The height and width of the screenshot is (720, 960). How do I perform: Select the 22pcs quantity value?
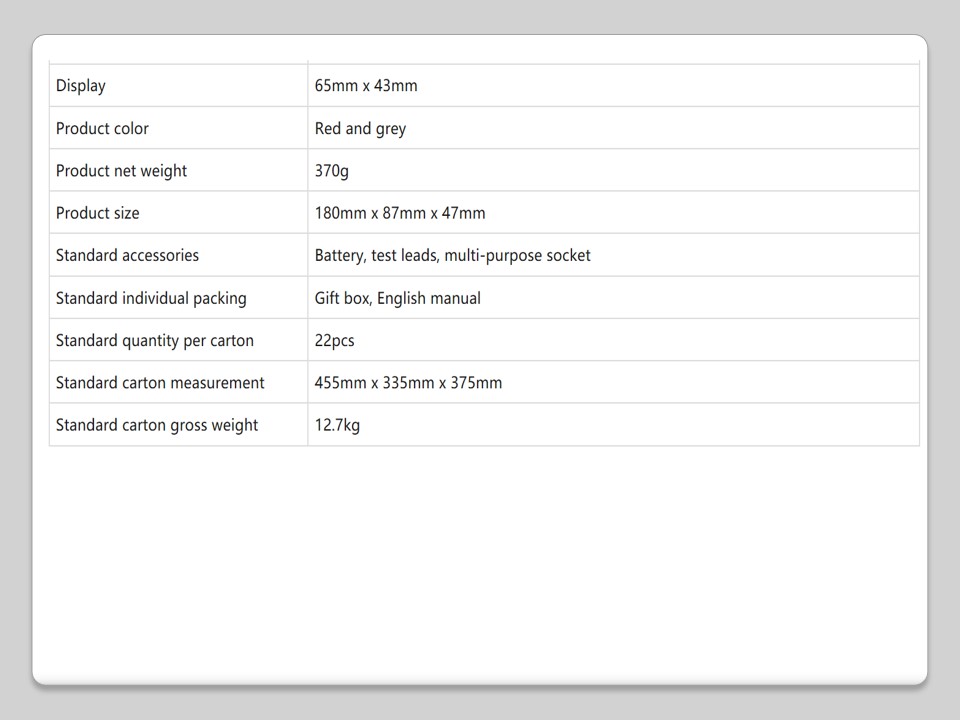334,341
